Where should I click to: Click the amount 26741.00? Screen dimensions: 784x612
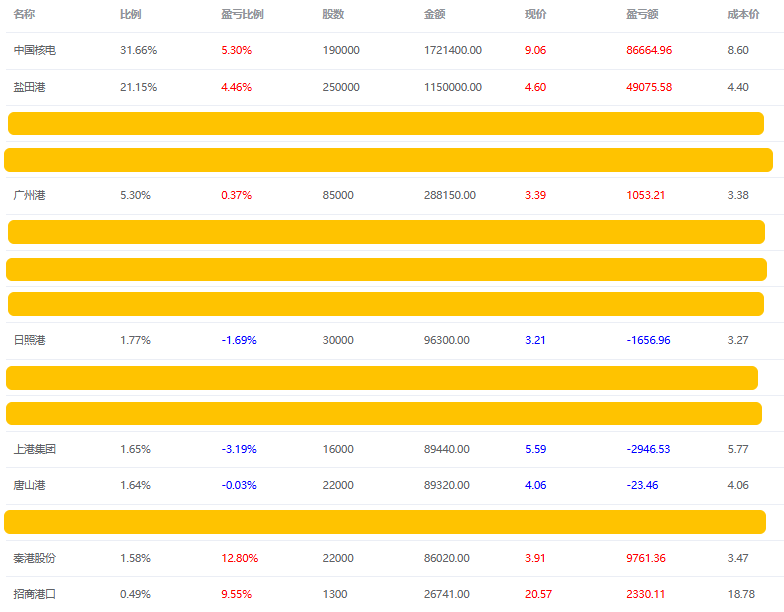[x=447, y=594]
